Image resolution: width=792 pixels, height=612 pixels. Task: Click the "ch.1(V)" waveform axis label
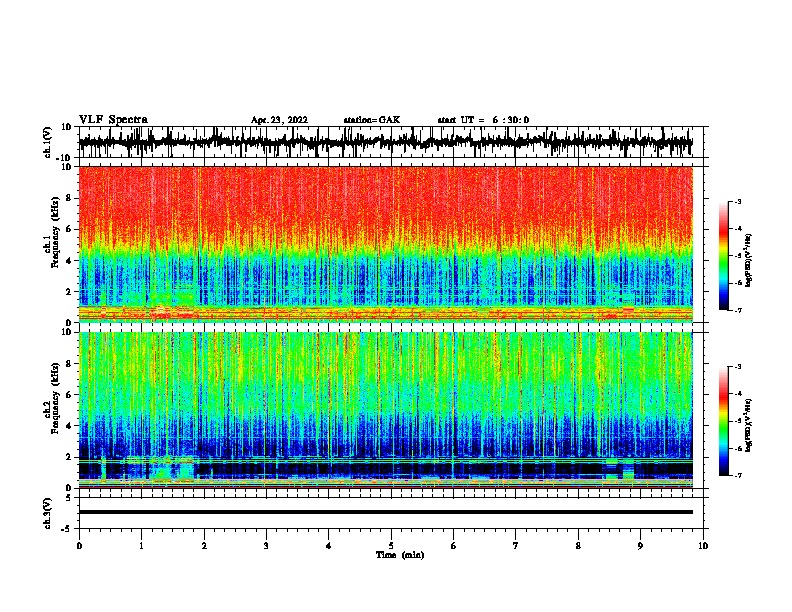click(x=48, y=142)
